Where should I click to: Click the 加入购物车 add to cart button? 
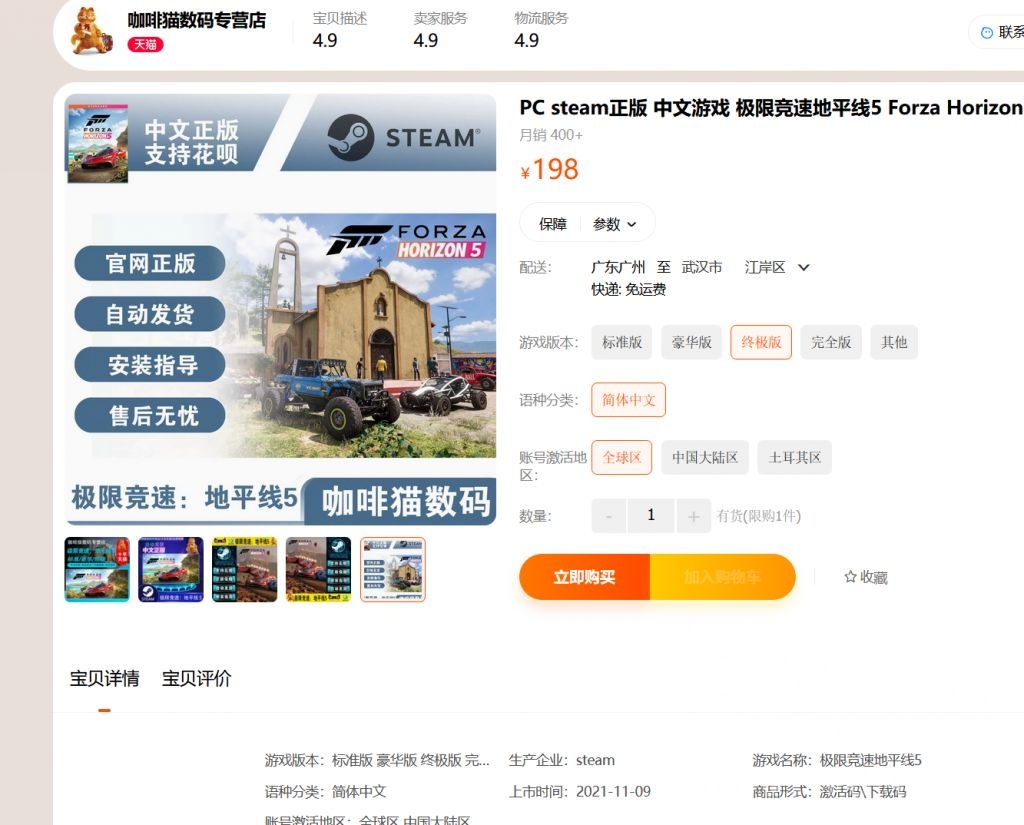coord(722,577)
